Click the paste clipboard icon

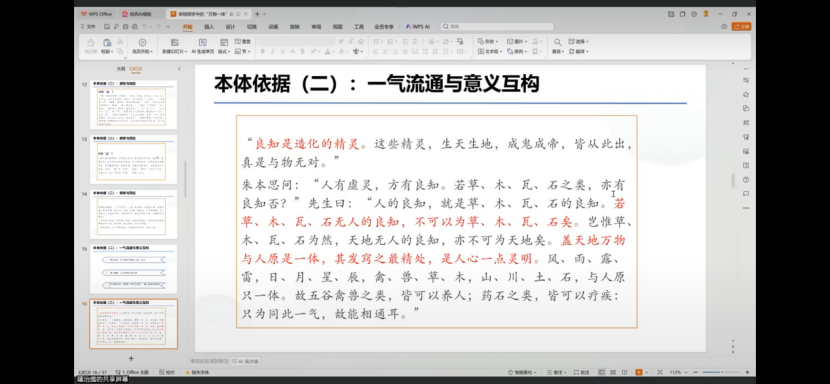coord(107,42)
